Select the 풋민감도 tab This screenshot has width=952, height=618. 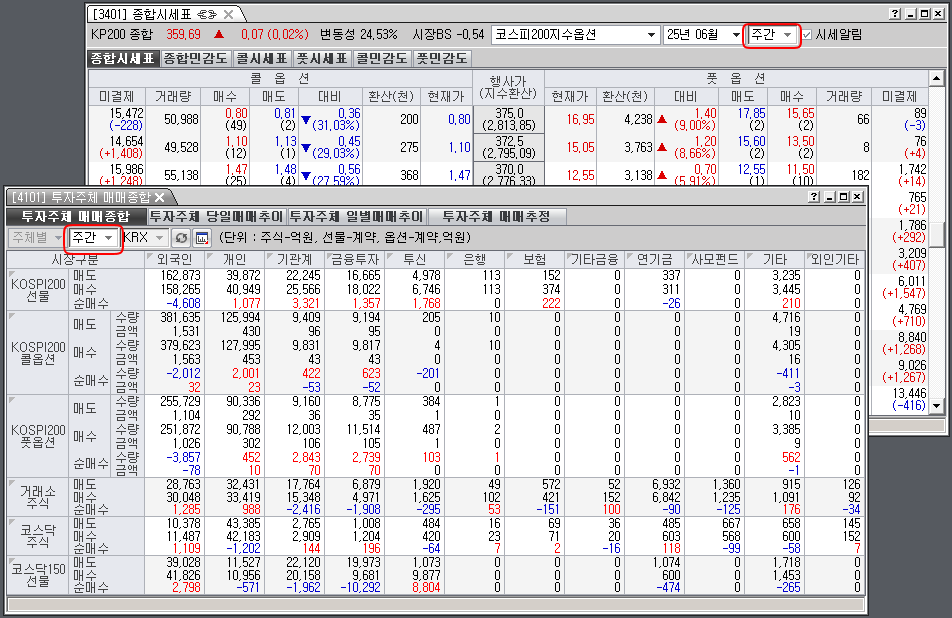tap(442, 59)
